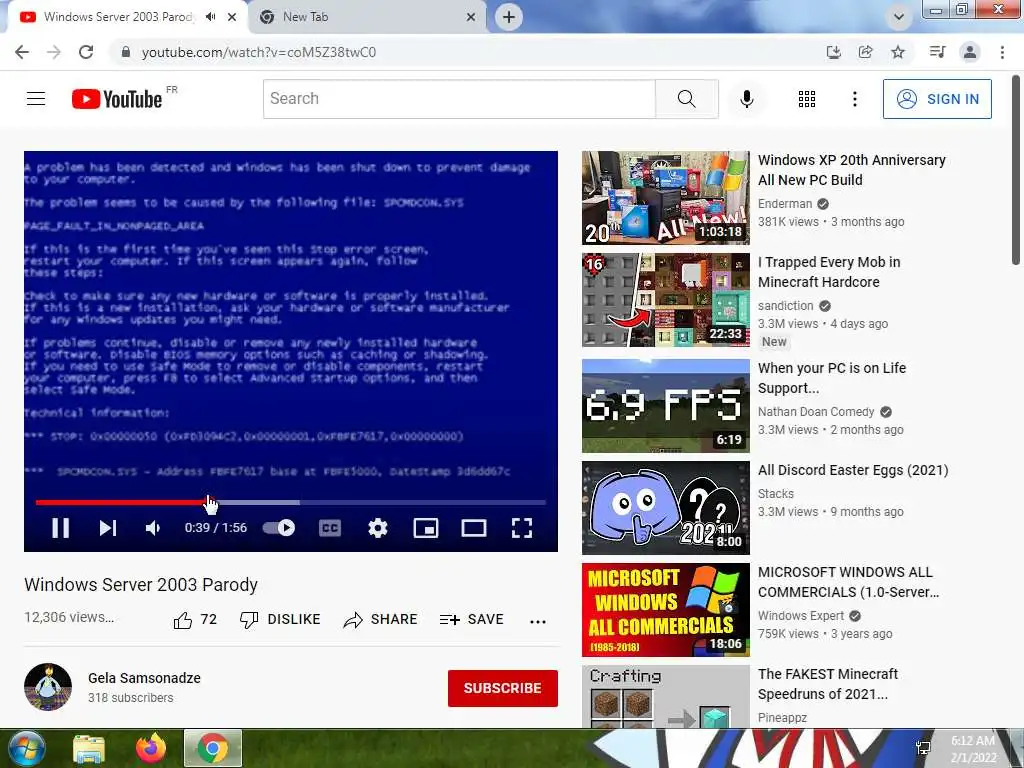The width and height of the screenshot is (1024, 768).
Task: Open Gela Samsonadze channel avatar
Action: click(x=48, y=687)
